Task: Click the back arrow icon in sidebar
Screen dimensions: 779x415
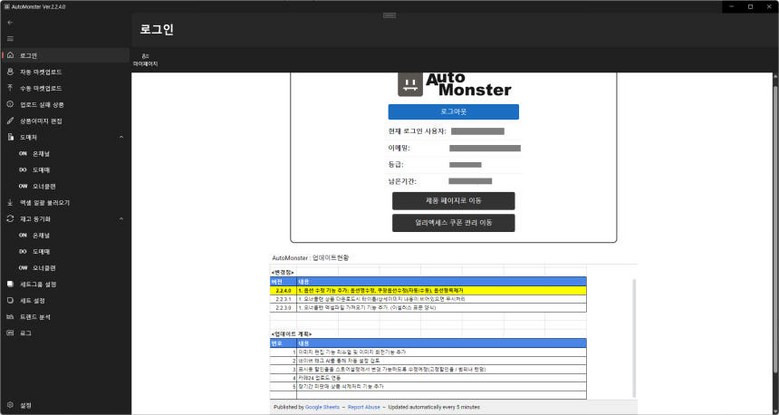Action: click(x=10, y=23)
